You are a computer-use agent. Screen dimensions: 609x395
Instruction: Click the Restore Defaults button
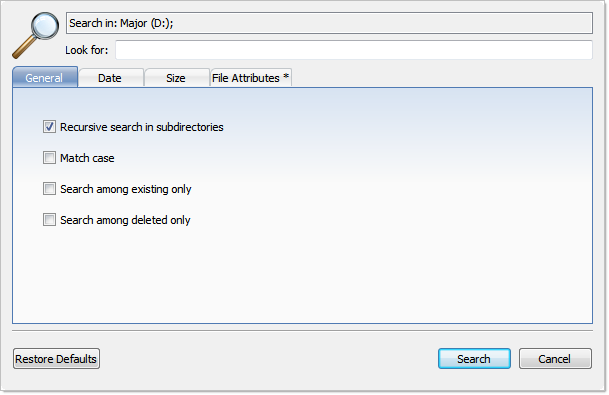(x=56, y=358)
